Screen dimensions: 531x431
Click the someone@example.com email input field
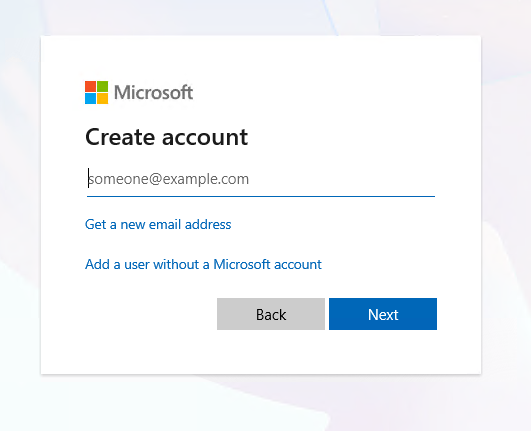tap(261, 179)
